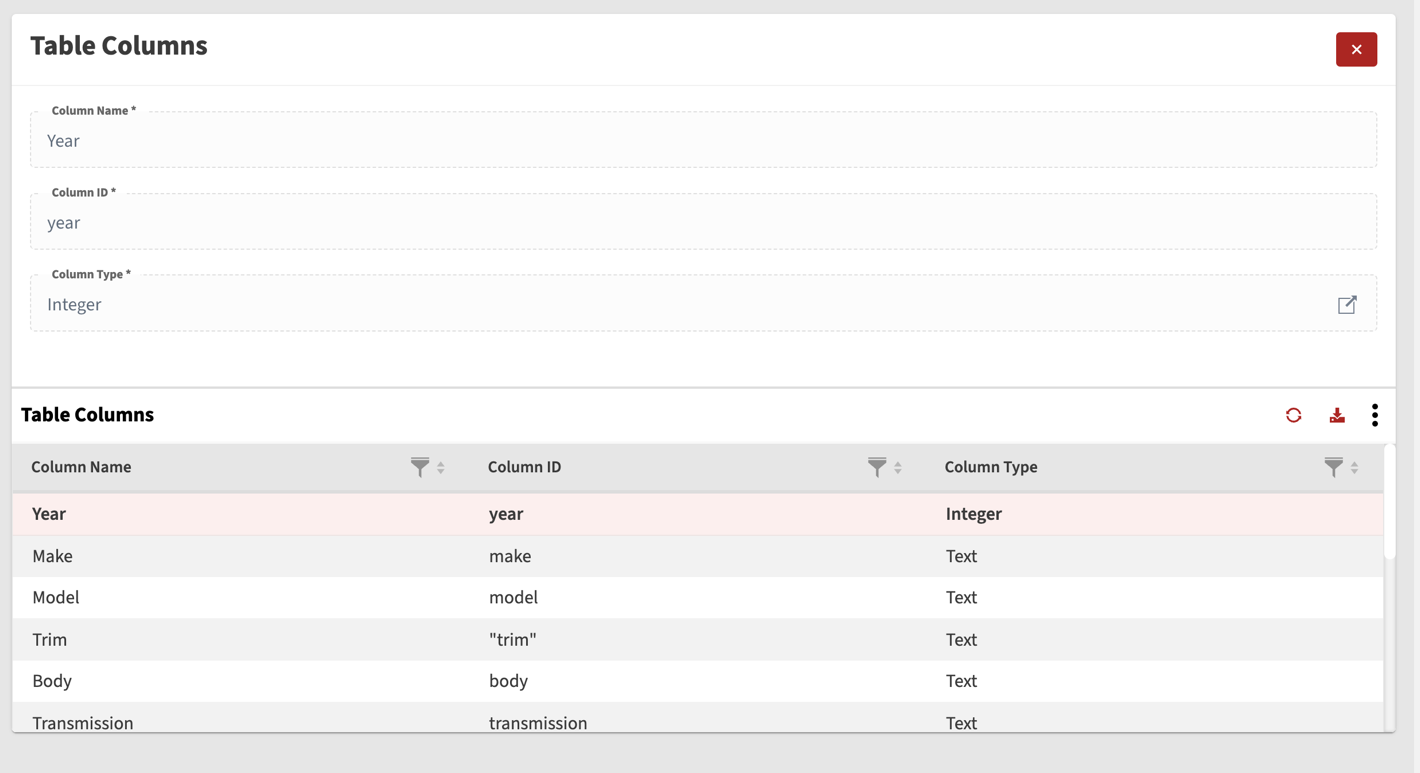This screenshot has width=1420, height=773.
Task: Click the refresh icon in Table Columns
Action: pos(1293,415)
